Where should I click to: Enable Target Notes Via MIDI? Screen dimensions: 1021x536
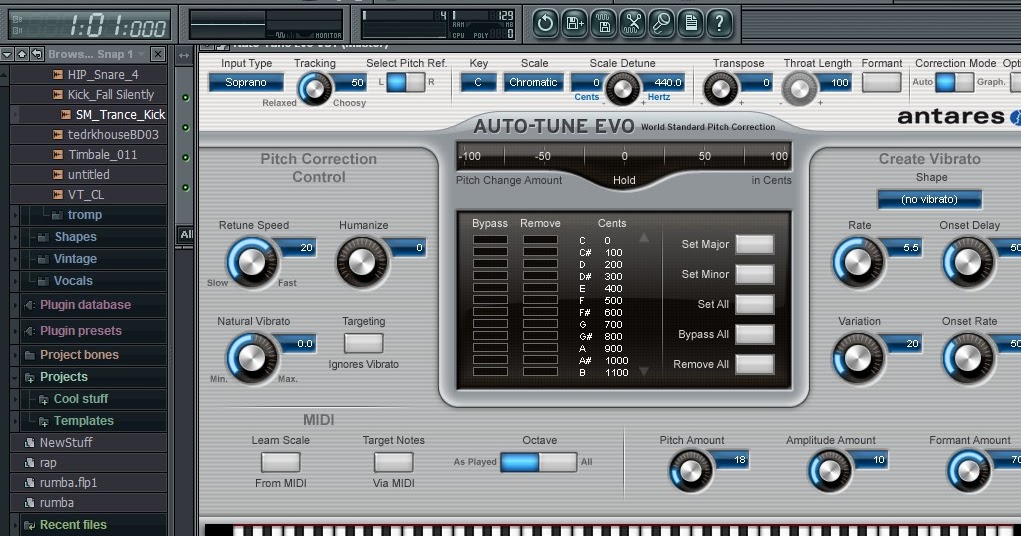tap(393, 462)
